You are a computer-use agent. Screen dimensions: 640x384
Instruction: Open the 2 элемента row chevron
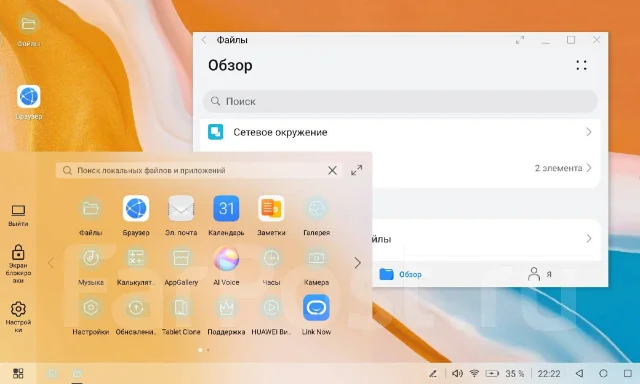point(589,168)
